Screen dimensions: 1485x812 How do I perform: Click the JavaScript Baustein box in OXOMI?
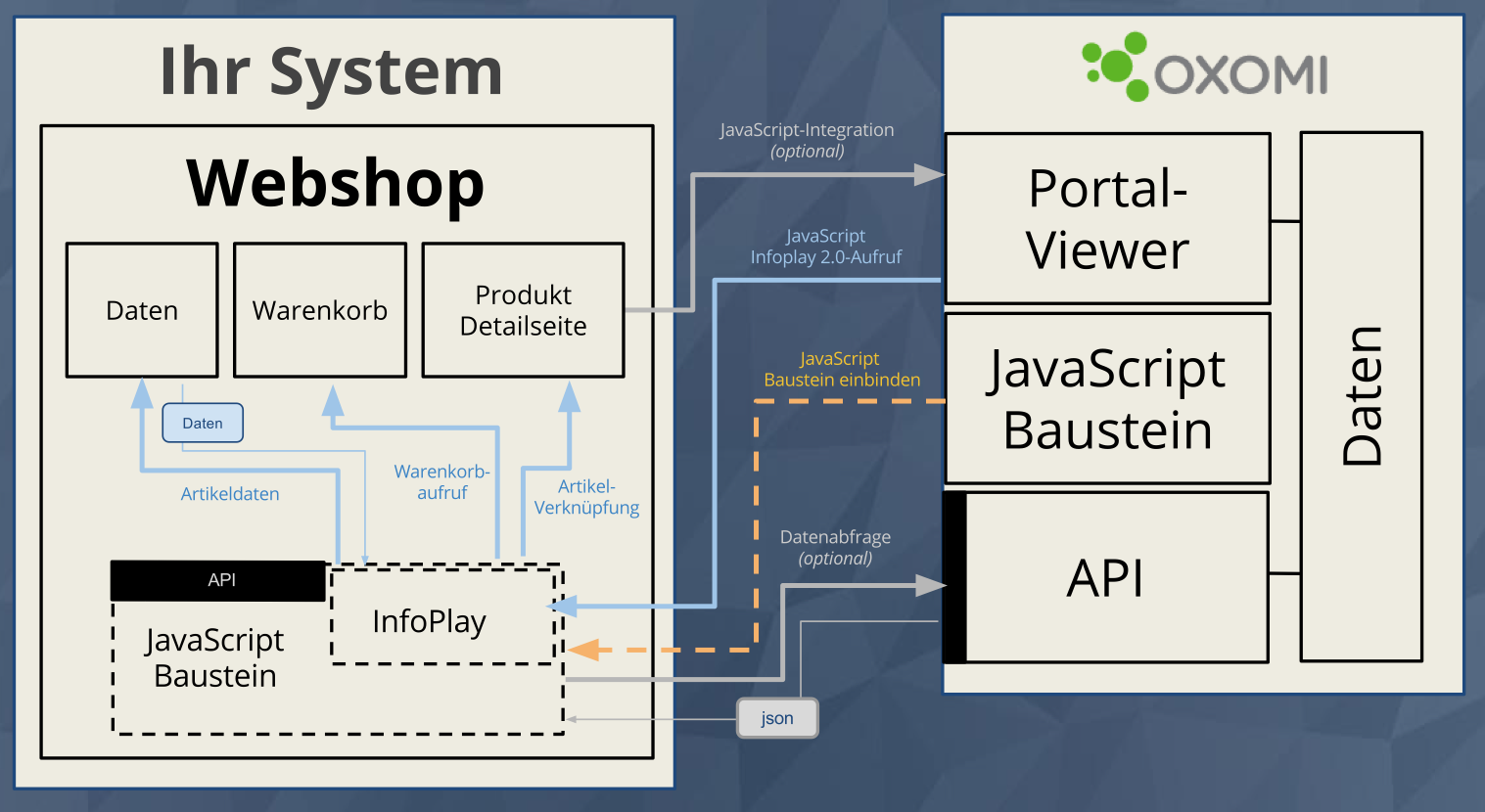(1107, 399)
